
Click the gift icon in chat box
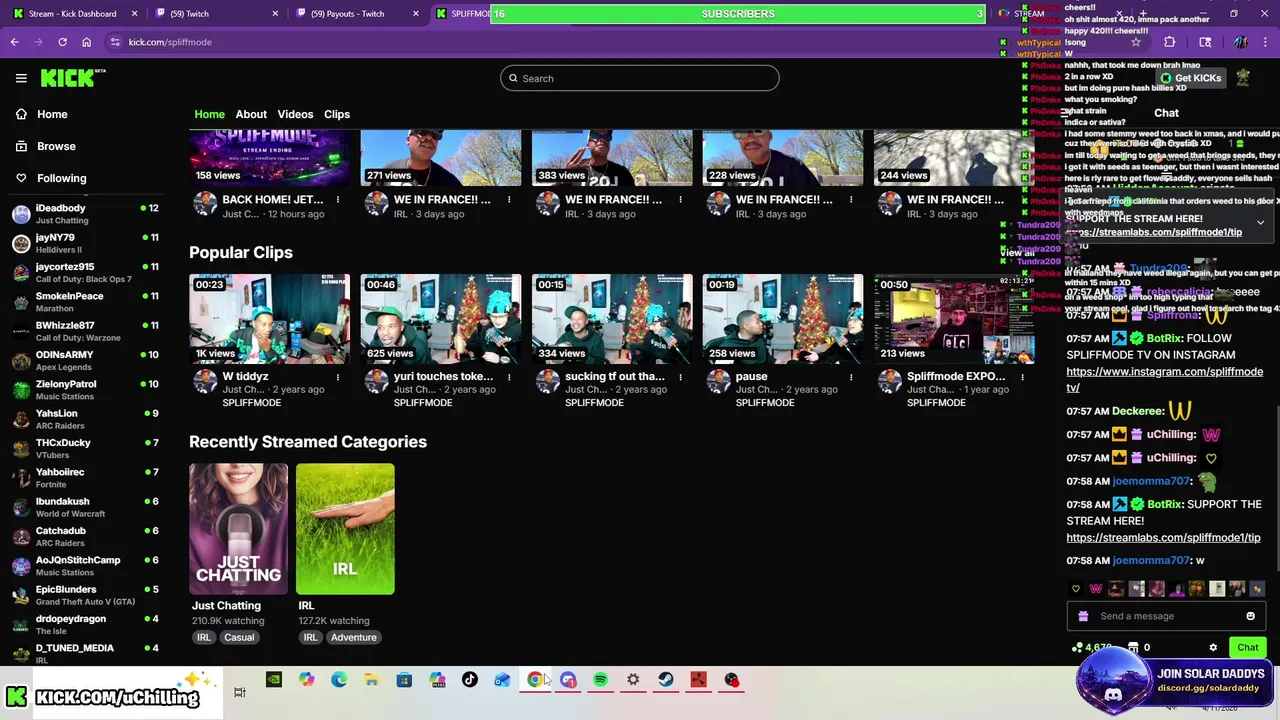point(1083,616)
